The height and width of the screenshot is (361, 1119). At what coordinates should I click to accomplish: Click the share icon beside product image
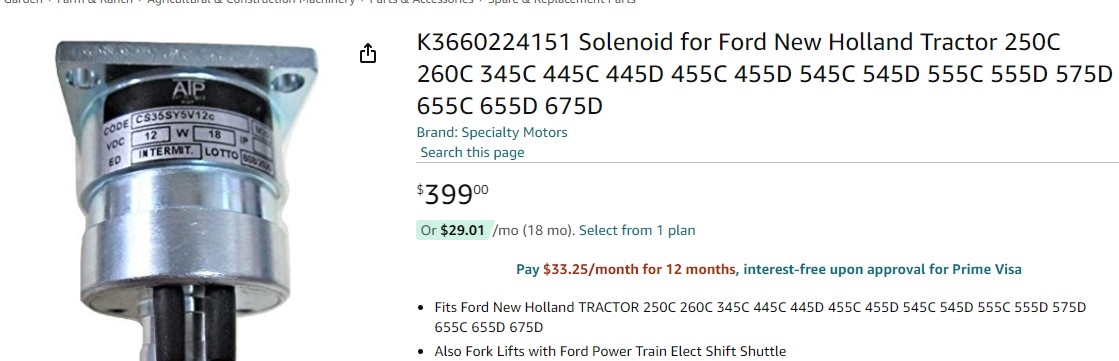point(368,53)
